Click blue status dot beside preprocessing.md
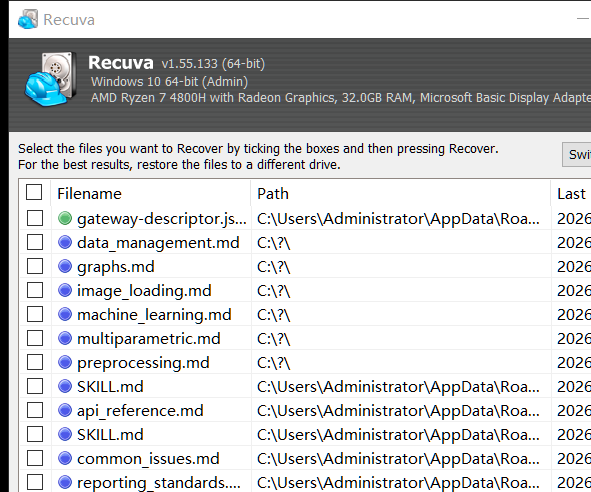 65,362
